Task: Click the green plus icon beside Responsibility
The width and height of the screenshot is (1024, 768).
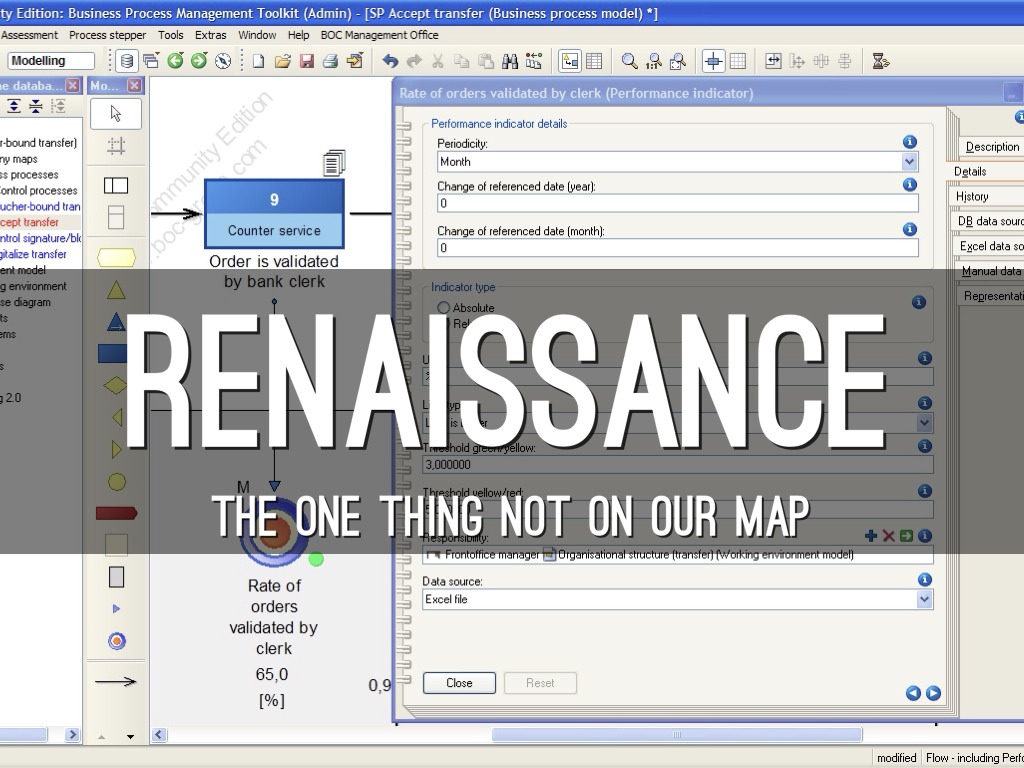Action: click(871, 536)
